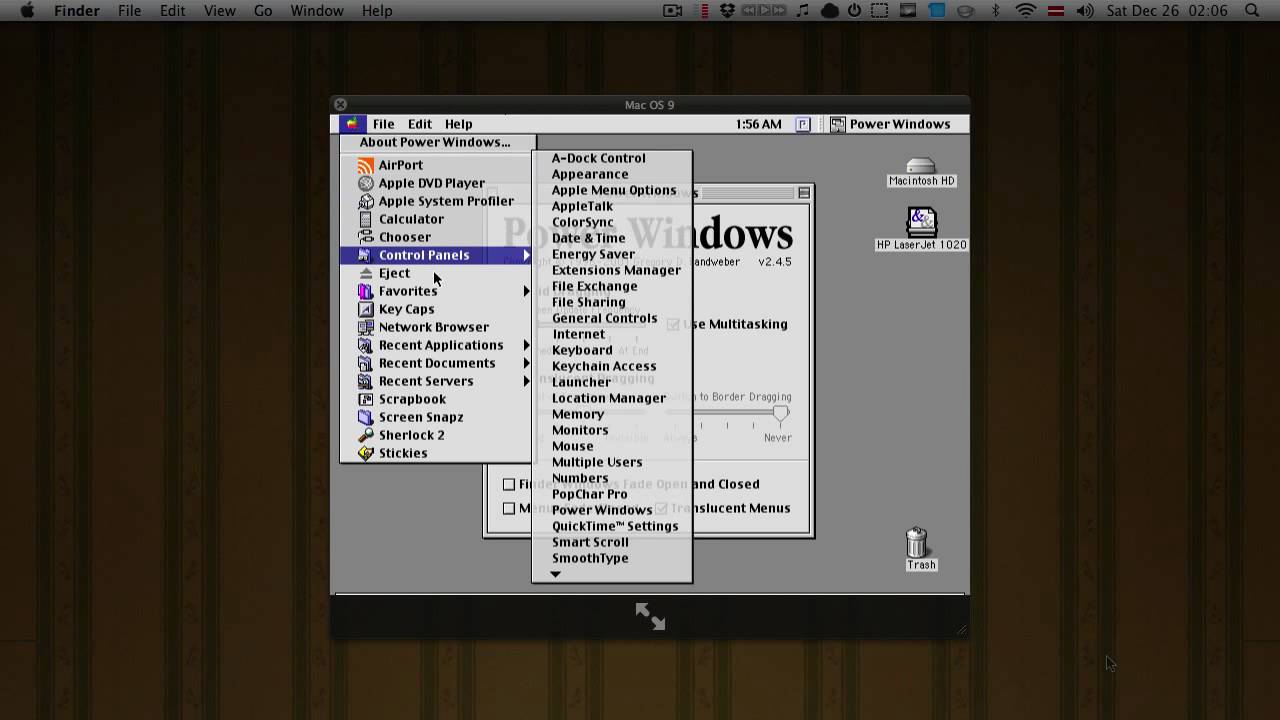Launch Screen Snapz
Viewport: 1280px width, 720px height.
[x=436, y=417]
